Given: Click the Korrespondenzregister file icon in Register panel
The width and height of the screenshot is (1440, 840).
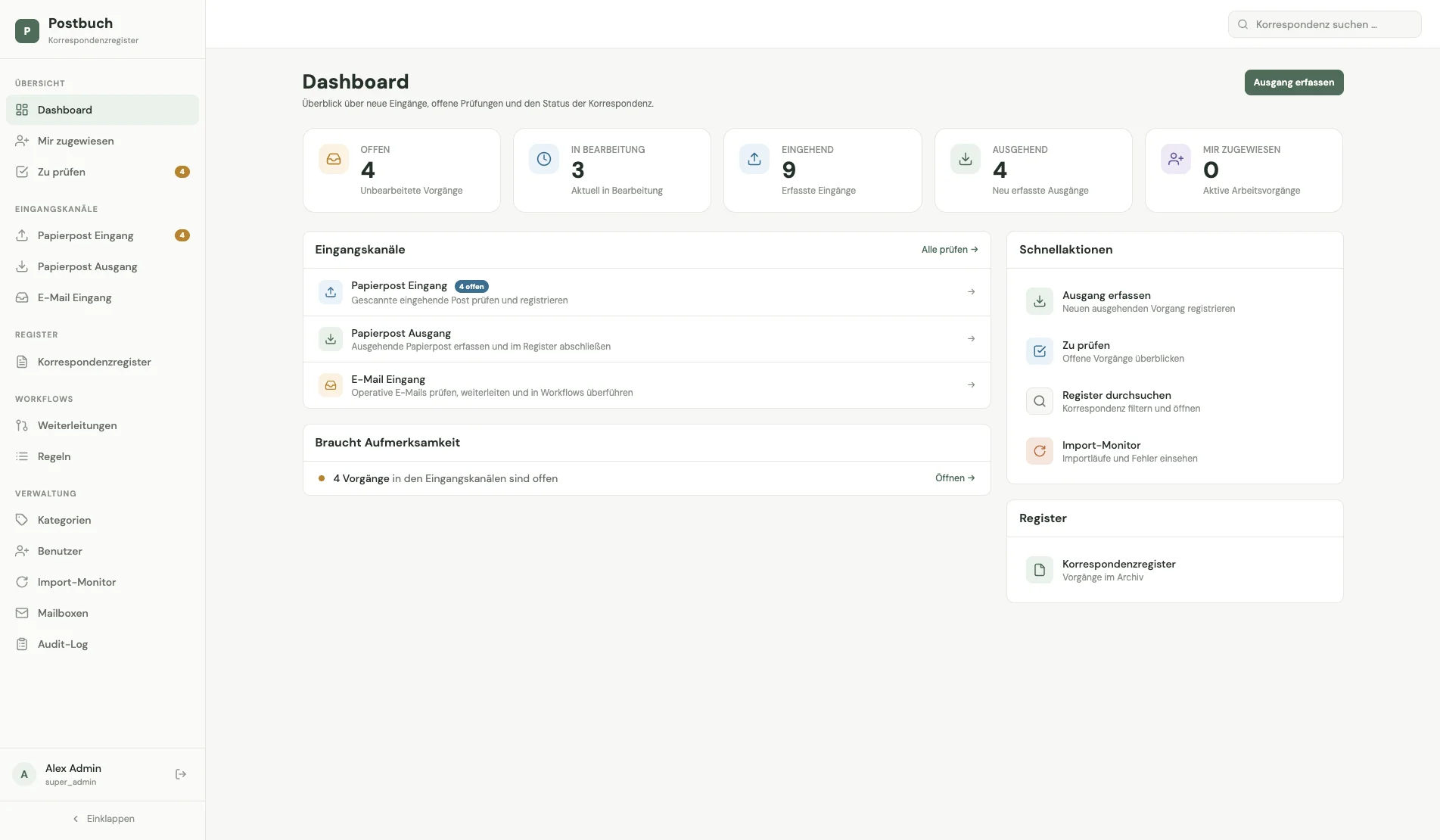Looking at the screenshot, I should click(x=1040, y=570).
